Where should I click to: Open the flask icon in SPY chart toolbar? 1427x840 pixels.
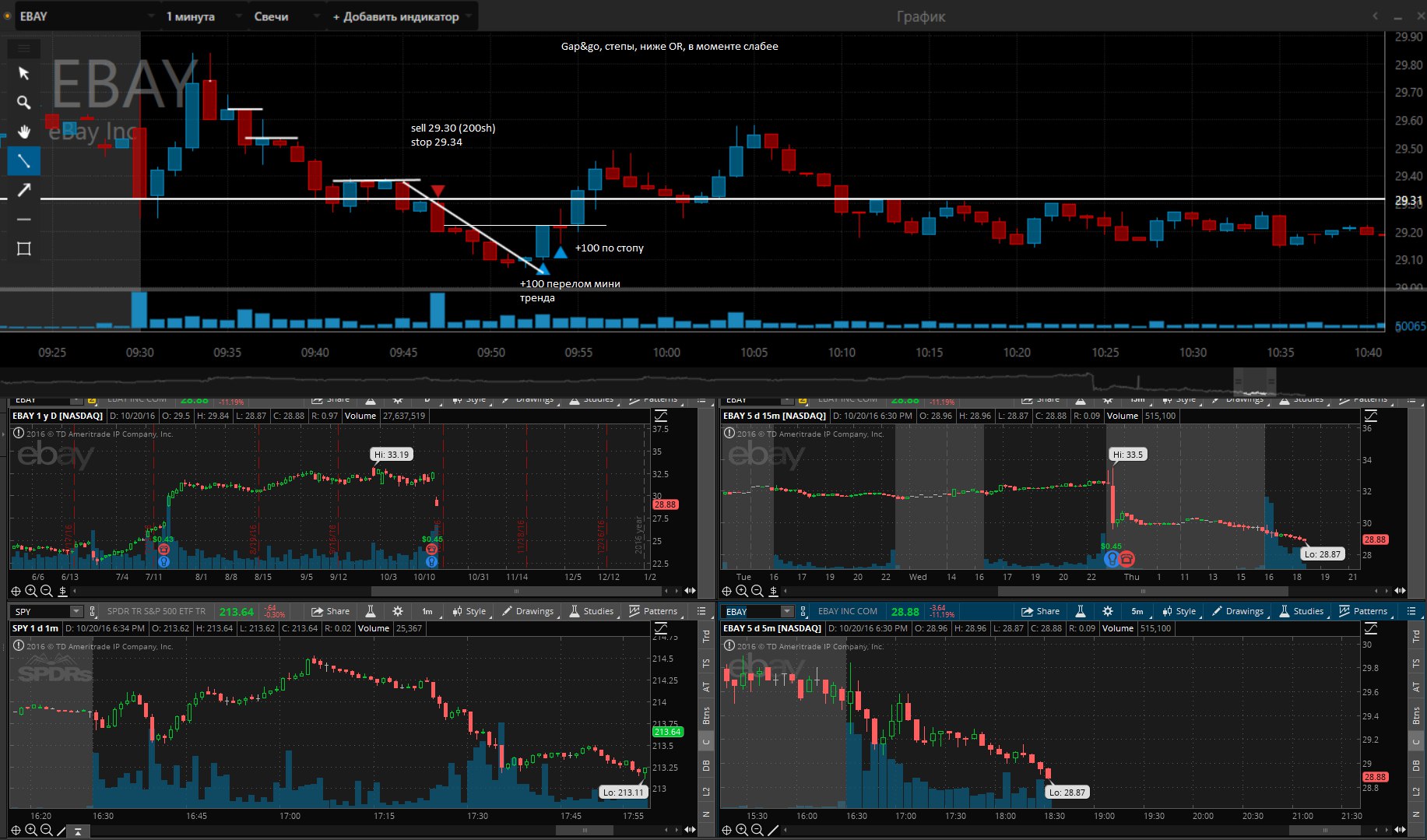pyautogui.click(x=371, y=611)
